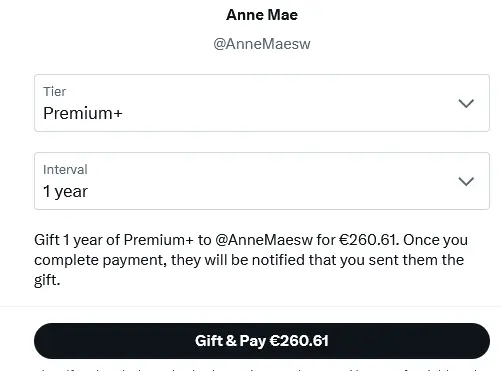This screenshot has width=502, height=371.
Task: Click 'Premium+' word in the gift description
Action: point(158,240)
